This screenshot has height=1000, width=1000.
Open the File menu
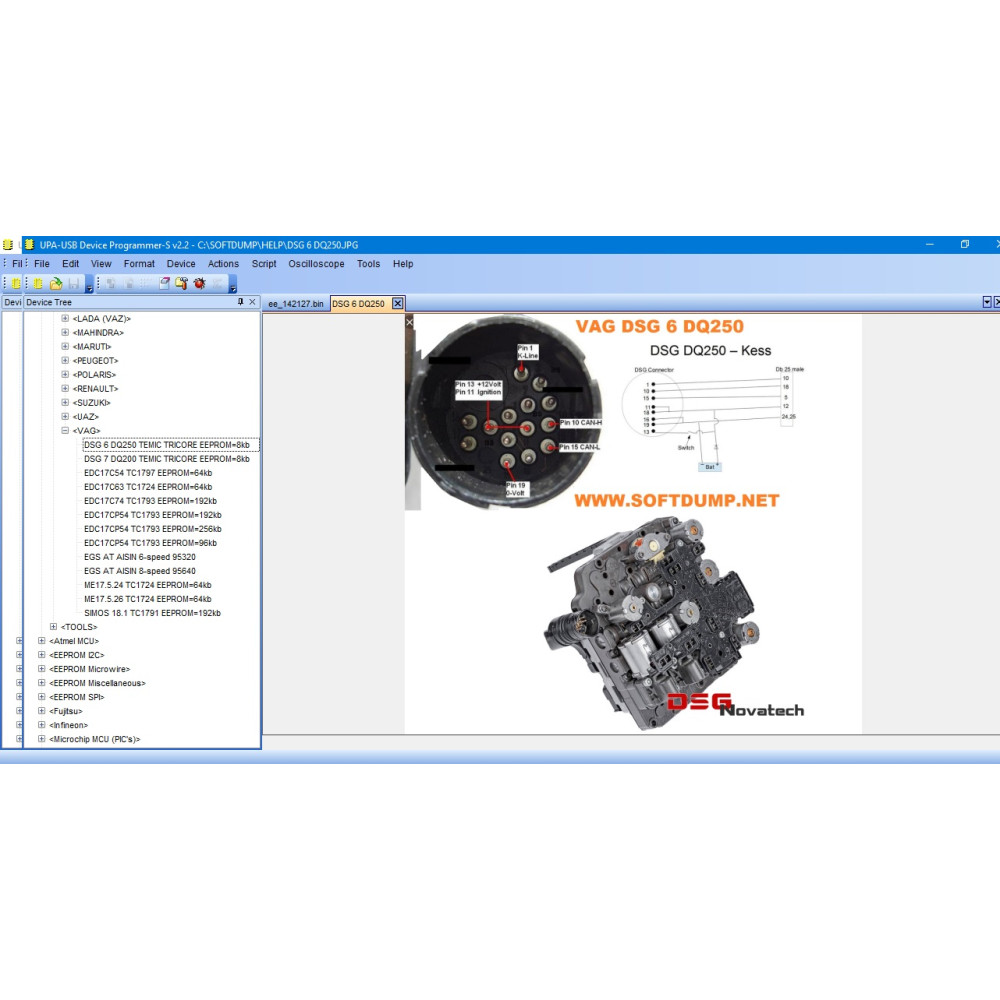point(42,263)
